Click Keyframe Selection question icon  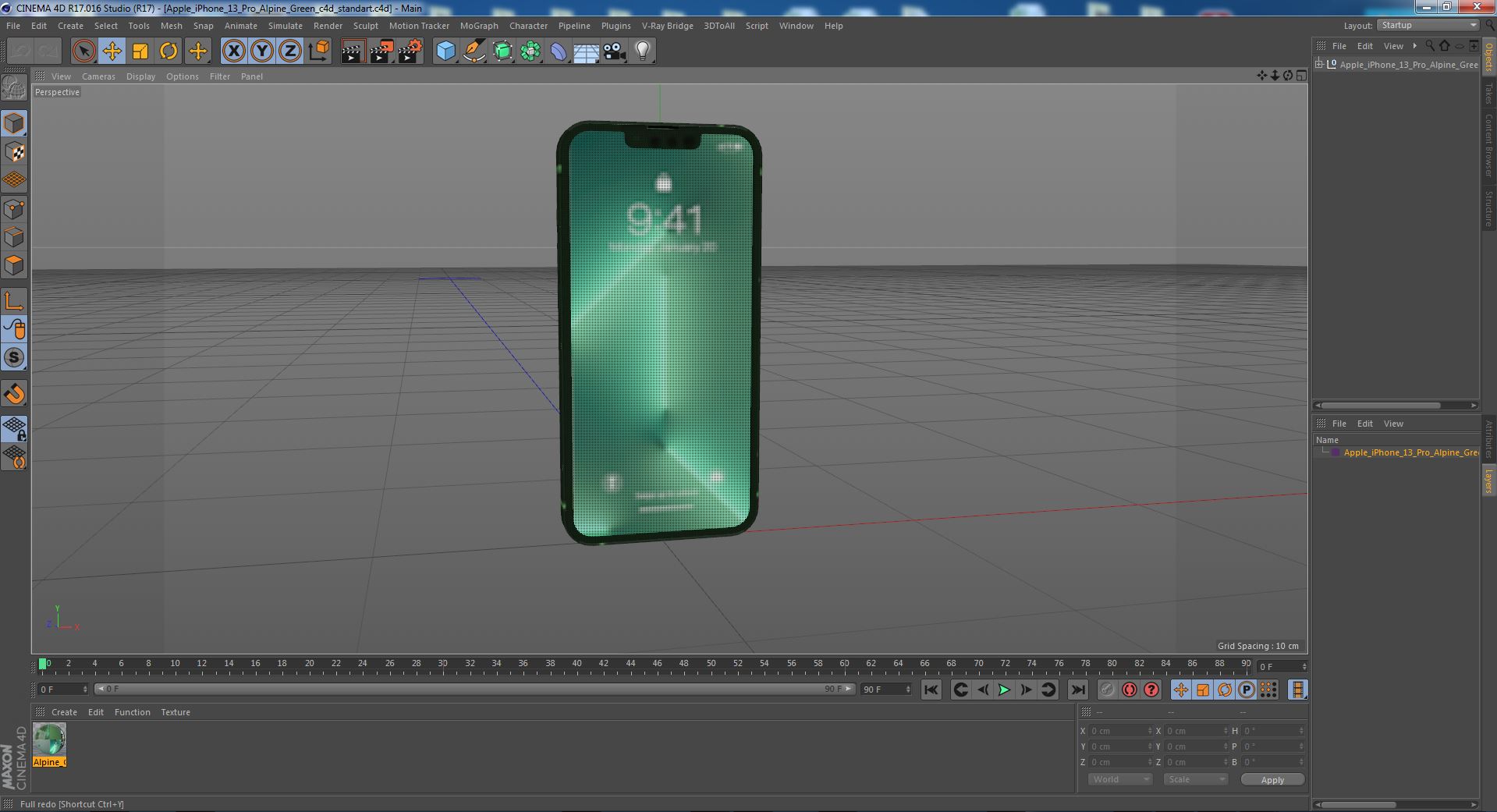pyautogui.click(x=1151, y=690)
